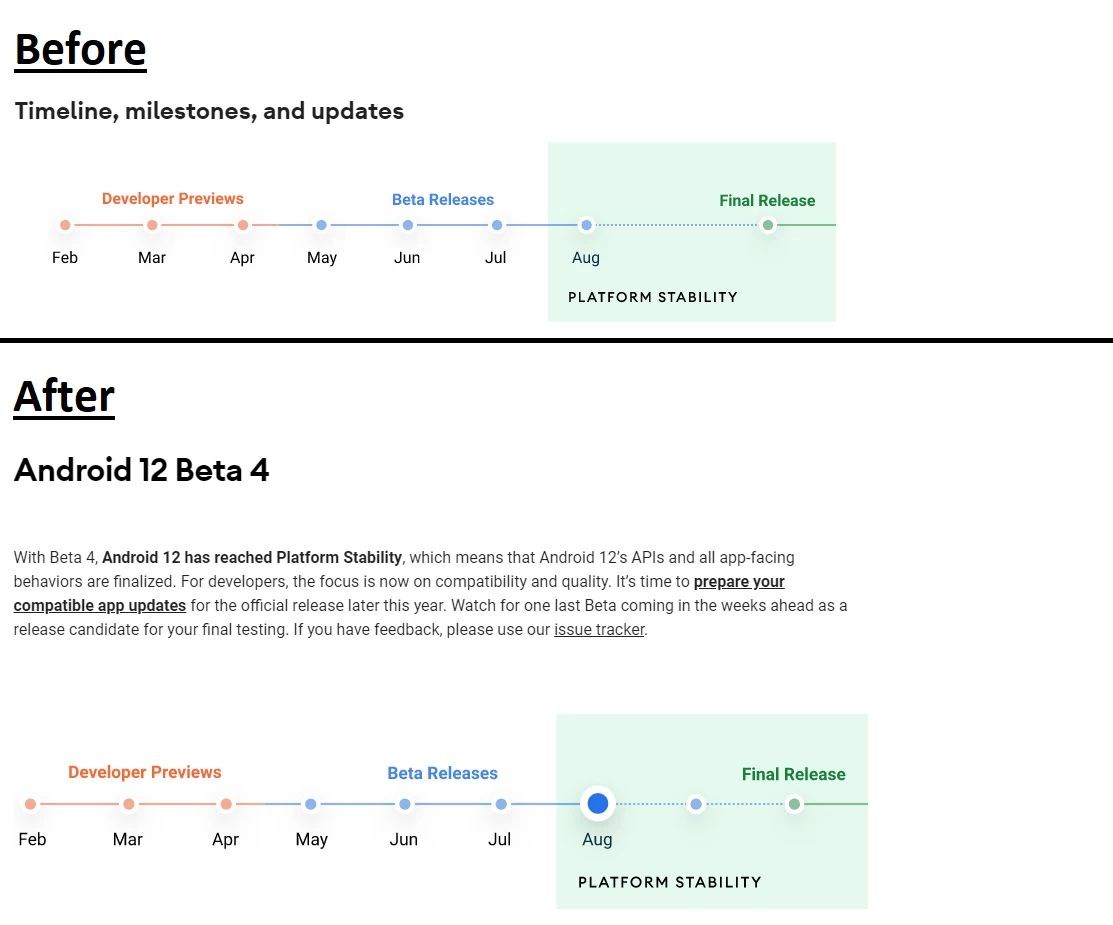Click the Developer Previews label in Before timeline
This screenshot has height=925, width=1113.
click(172, 199)
